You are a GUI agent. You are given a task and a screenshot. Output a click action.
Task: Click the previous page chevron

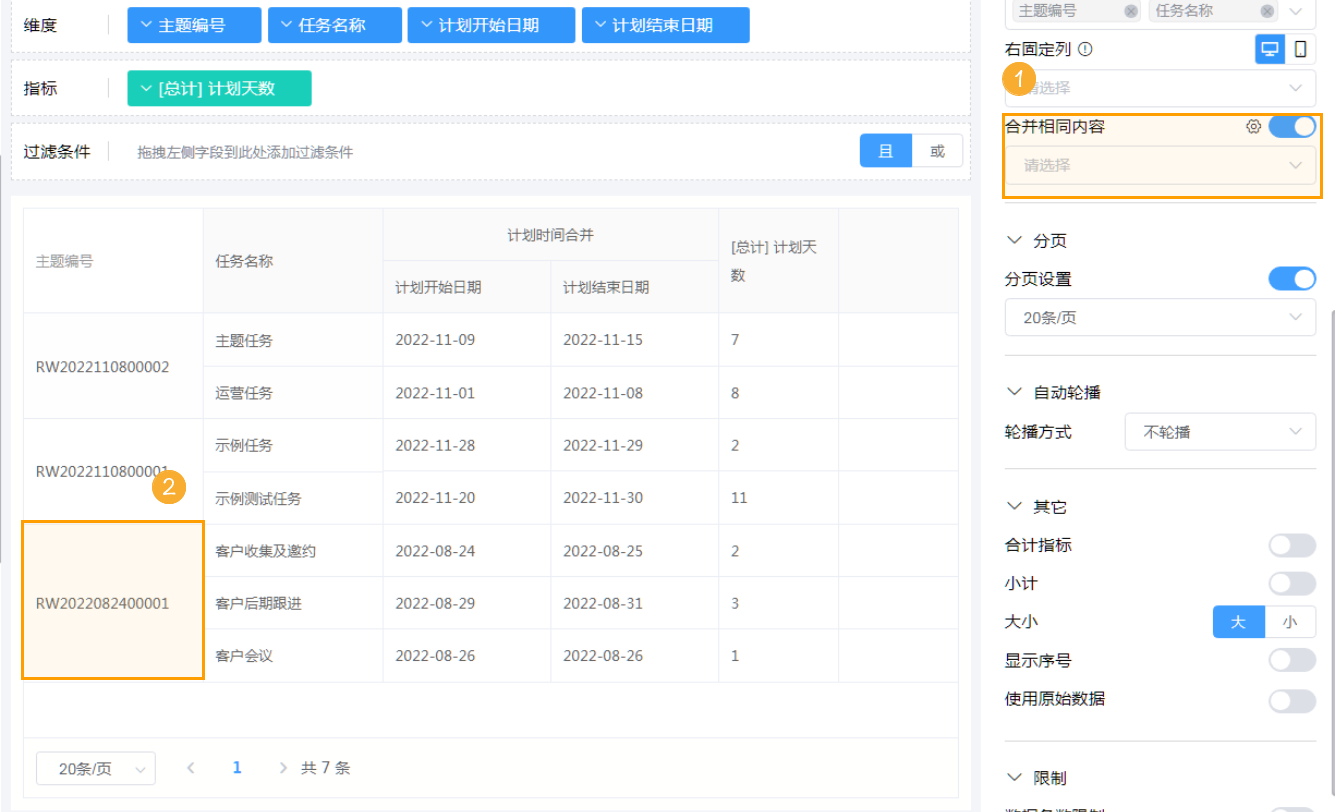point(190,767)
